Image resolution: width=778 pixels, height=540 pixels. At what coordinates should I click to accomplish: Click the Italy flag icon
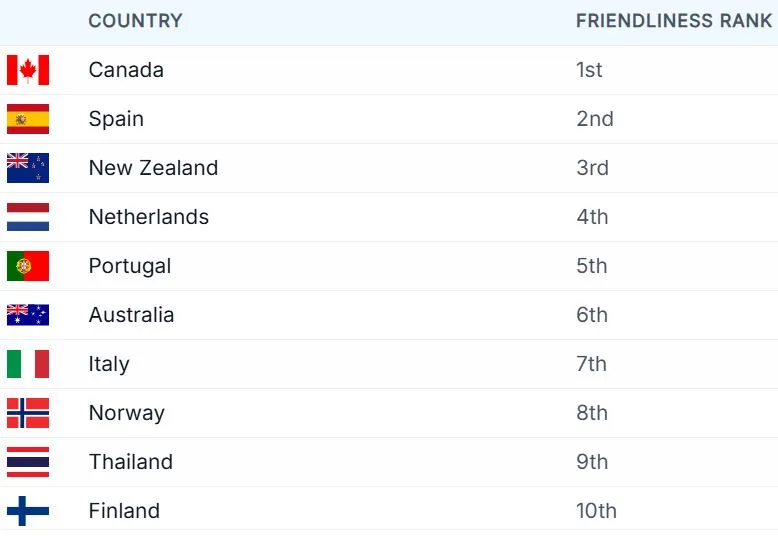[28, 364]
